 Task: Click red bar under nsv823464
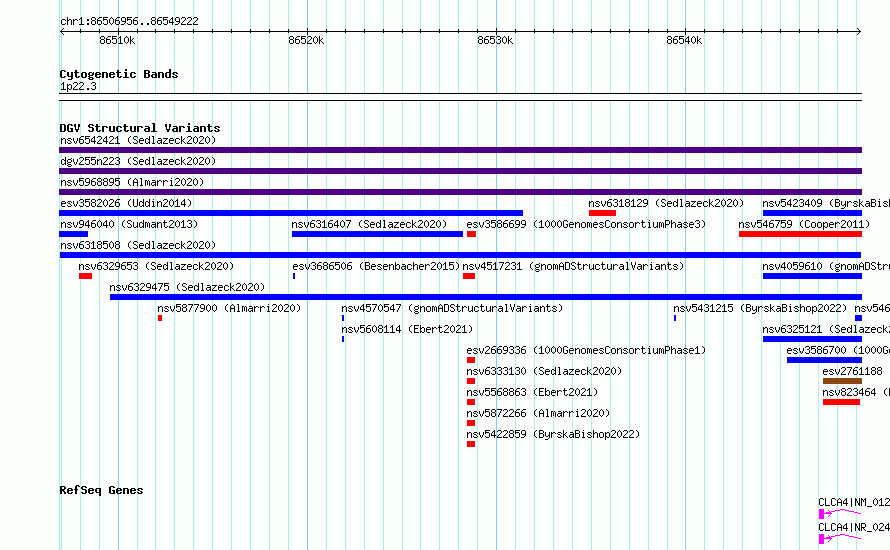coord(841,402)
